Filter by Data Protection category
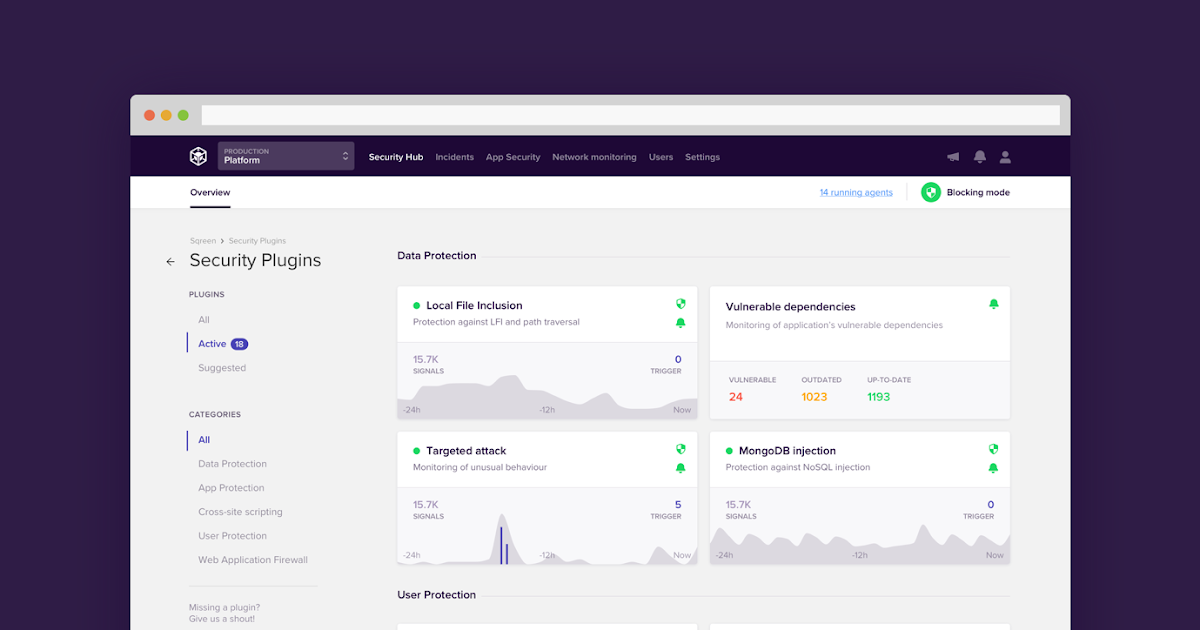 coord(232,464)
